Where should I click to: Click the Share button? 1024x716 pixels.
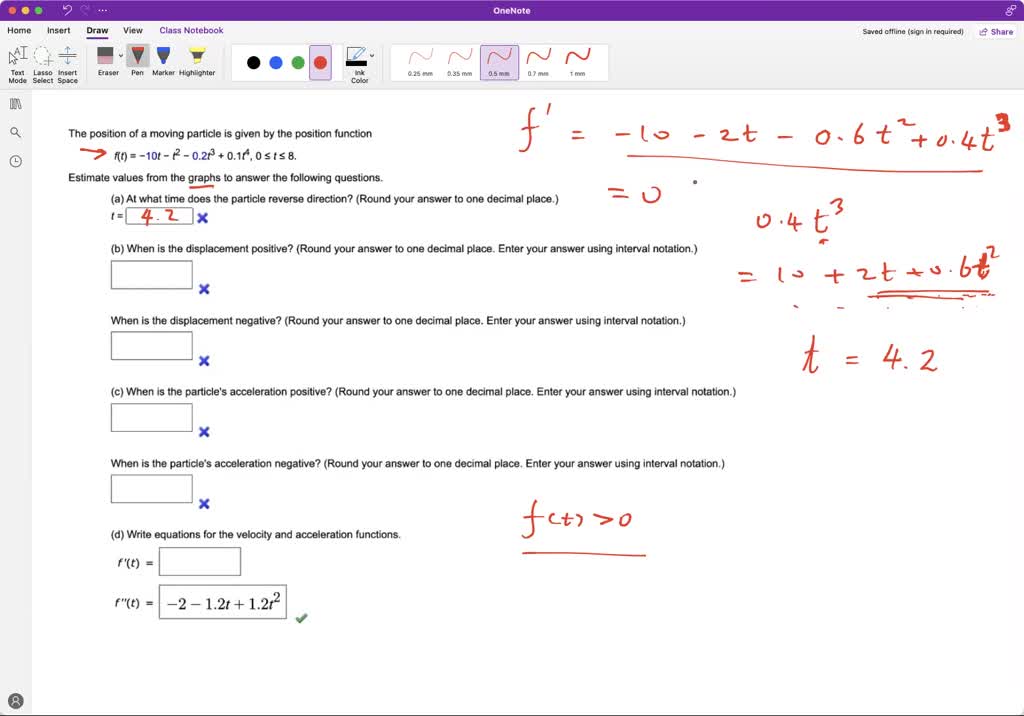click(995, 31)
